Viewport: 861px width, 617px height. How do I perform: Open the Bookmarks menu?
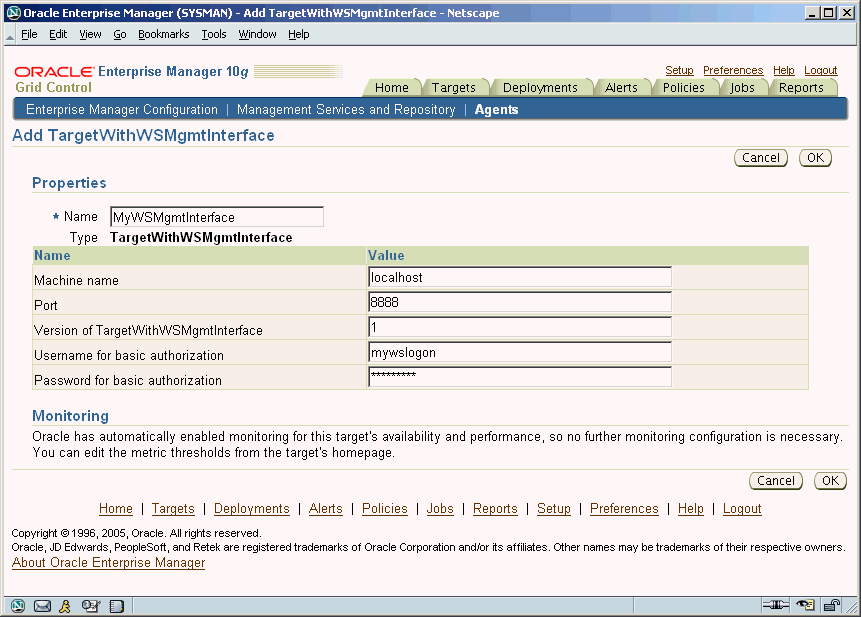[163, 34]
